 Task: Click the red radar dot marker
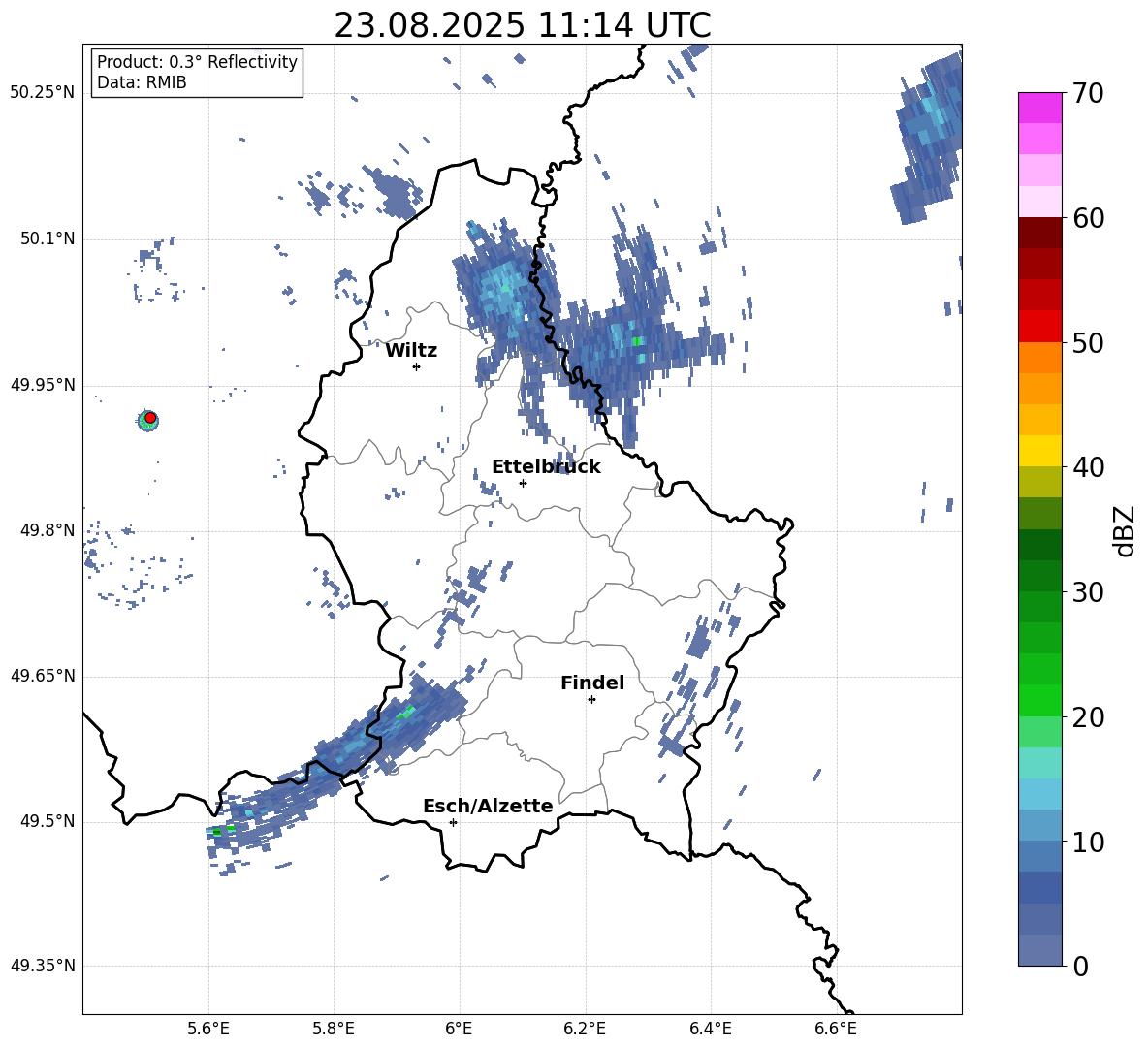[x=150, y=418]
